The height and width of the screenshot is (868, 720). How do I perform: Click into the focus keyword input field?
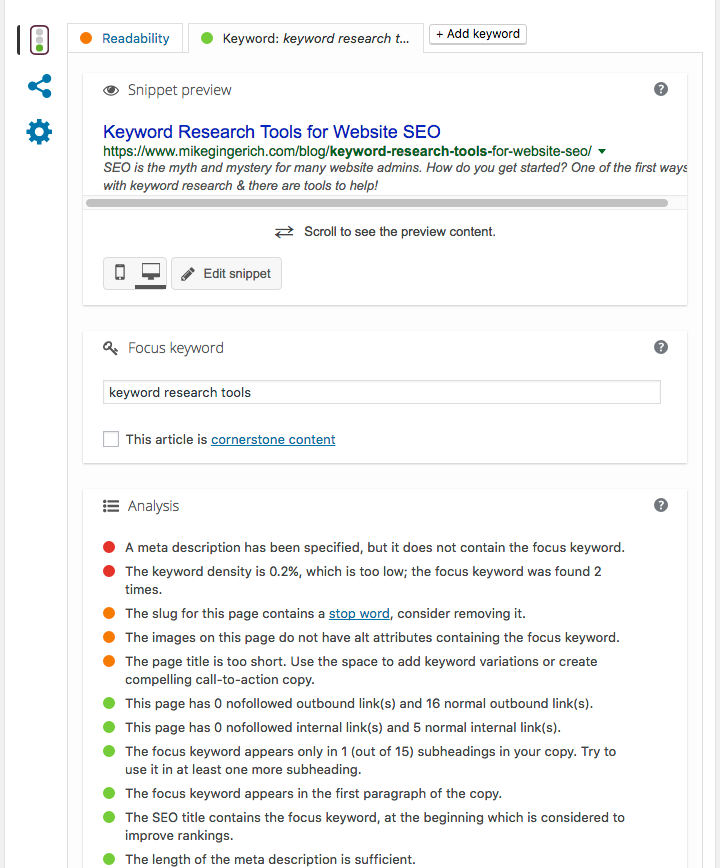381,392
